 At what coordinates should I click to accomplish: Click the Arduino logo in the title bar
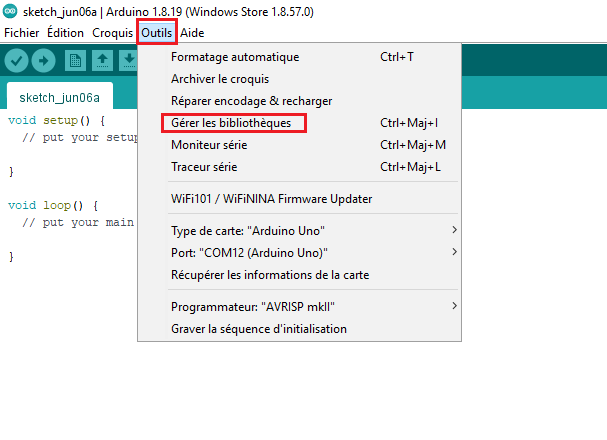click(10, 11)
